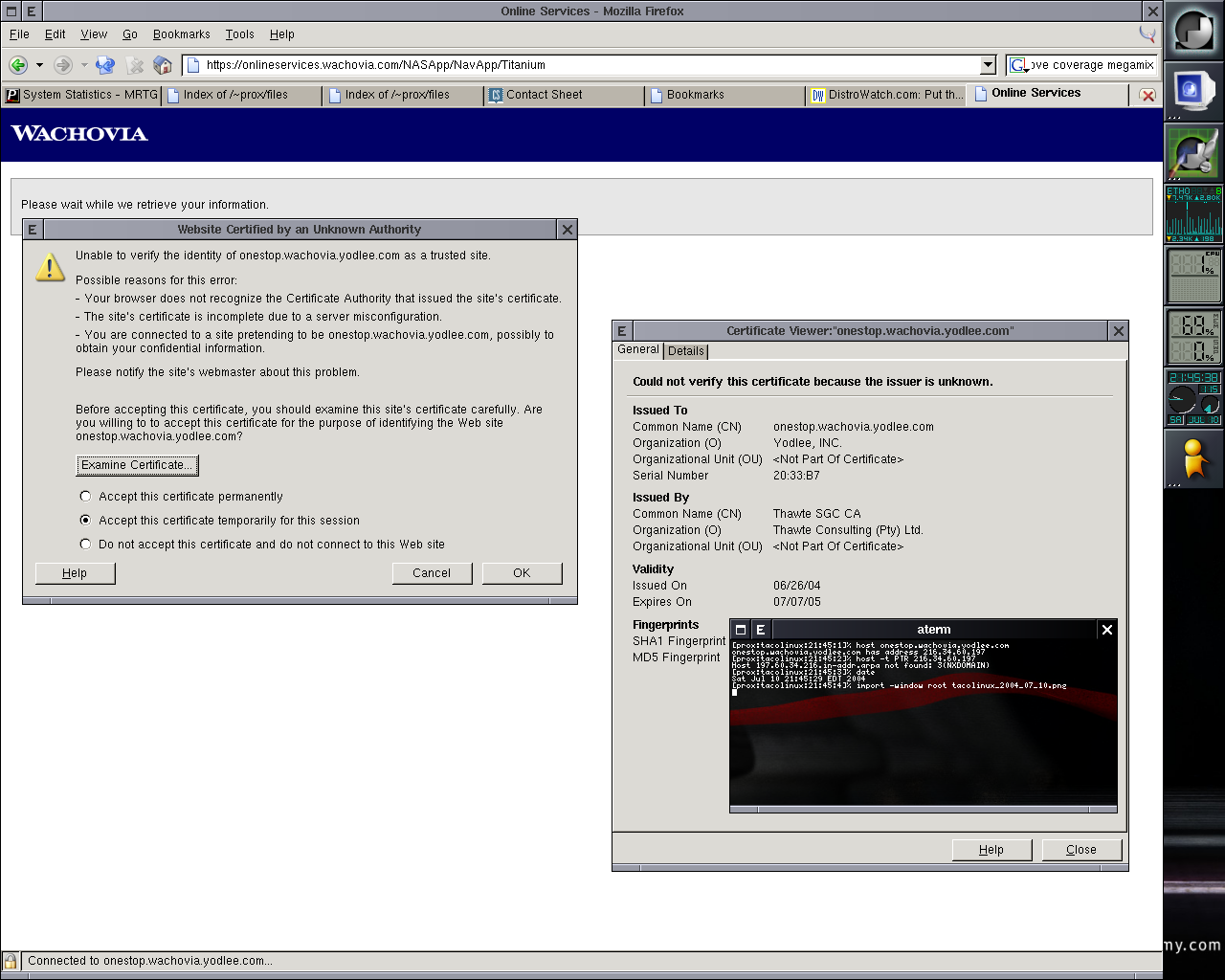
Task: Click the monitor terminal dock icon
Action: pyautogui.click(x=1193, y=91)
